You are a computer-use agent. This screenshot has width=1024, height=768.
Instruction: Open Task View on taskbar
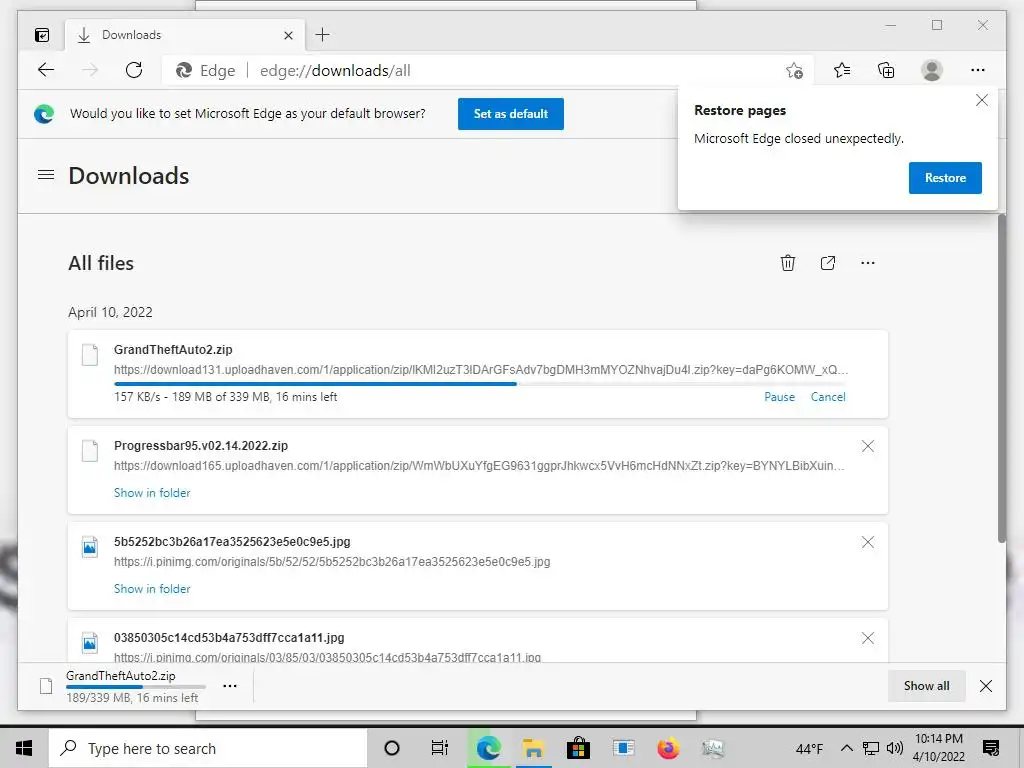440,748
